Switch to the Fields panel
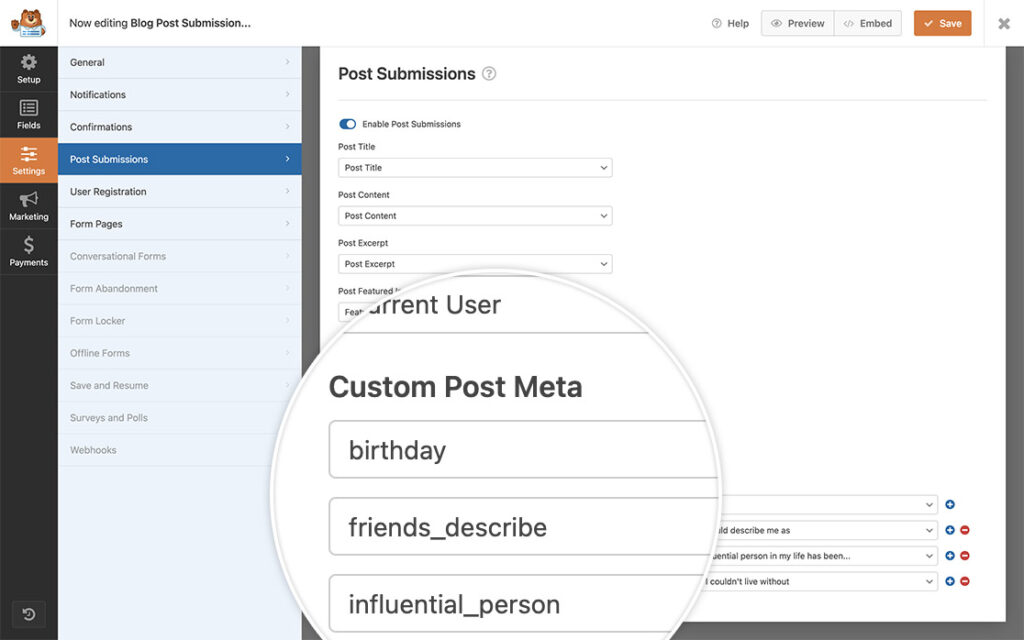Screen dimensions: 1024x640 [x=28, y=114]
